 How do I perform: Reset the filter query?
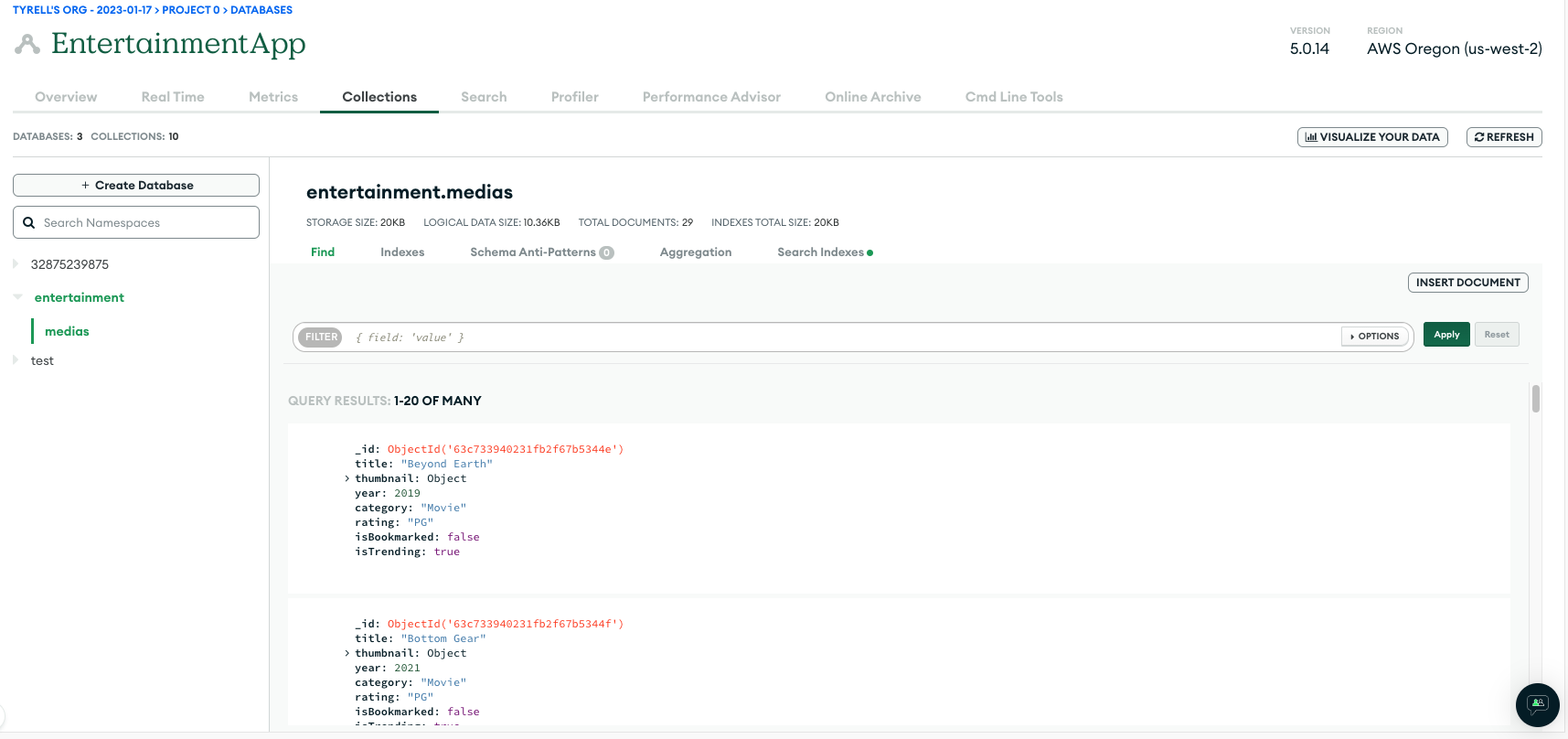click(1497, 335)
